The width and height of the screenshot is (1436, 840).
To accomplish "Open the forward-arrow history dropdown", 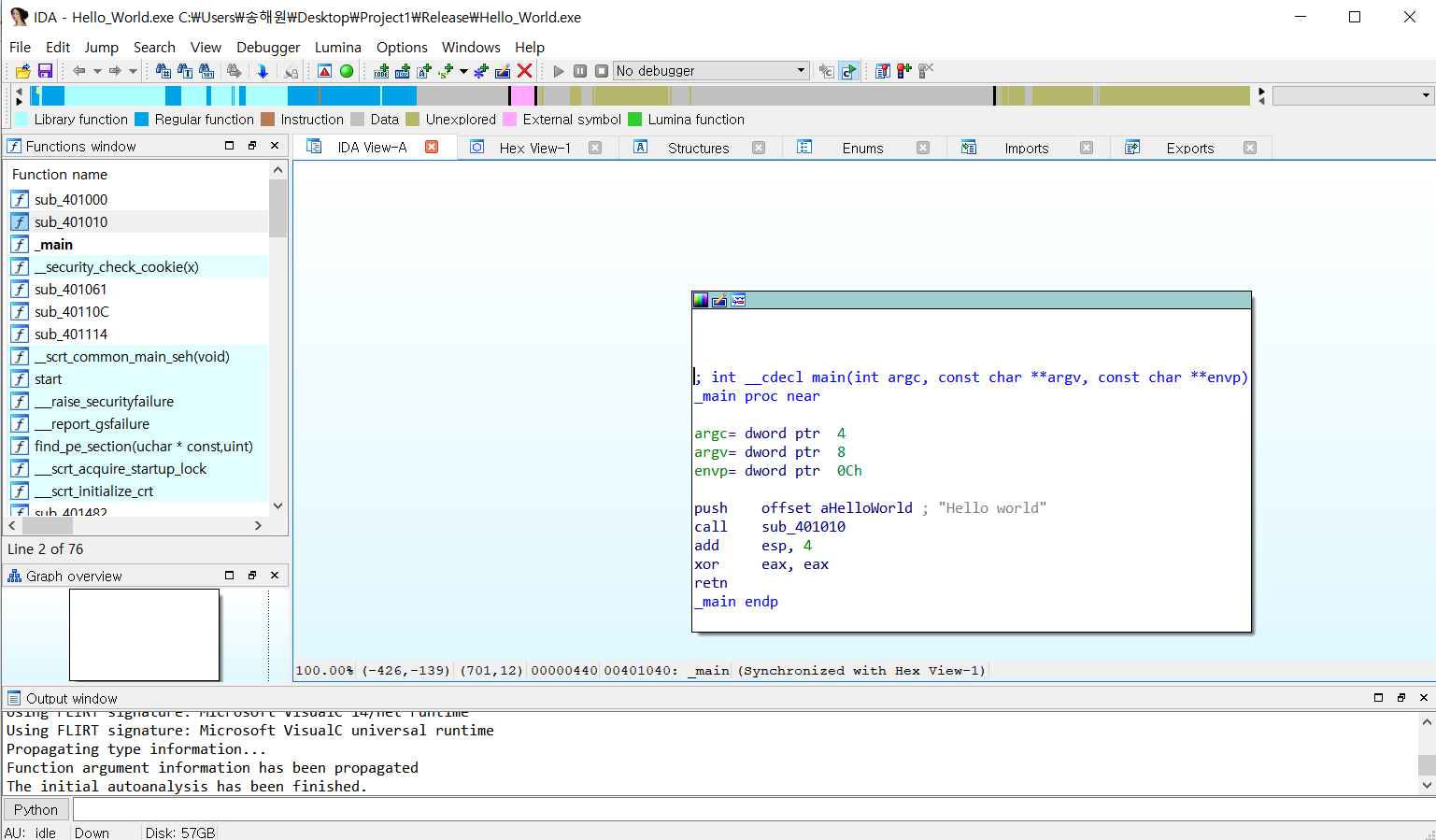I will point(133,71).
